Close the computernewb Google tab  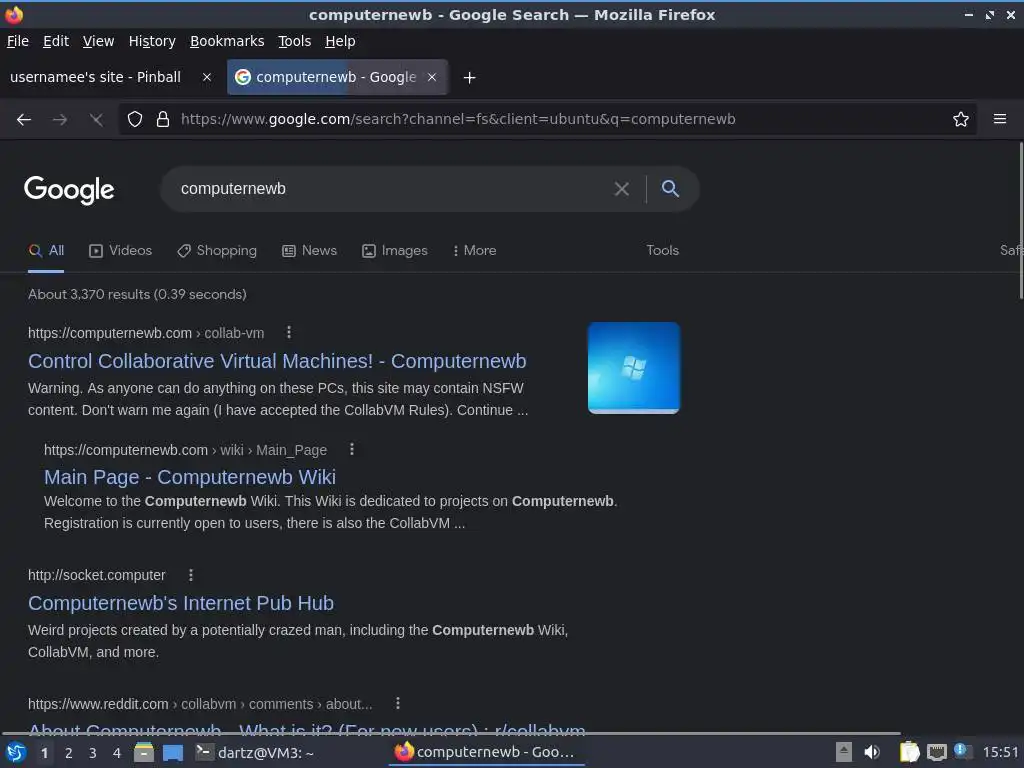[432, 77]
